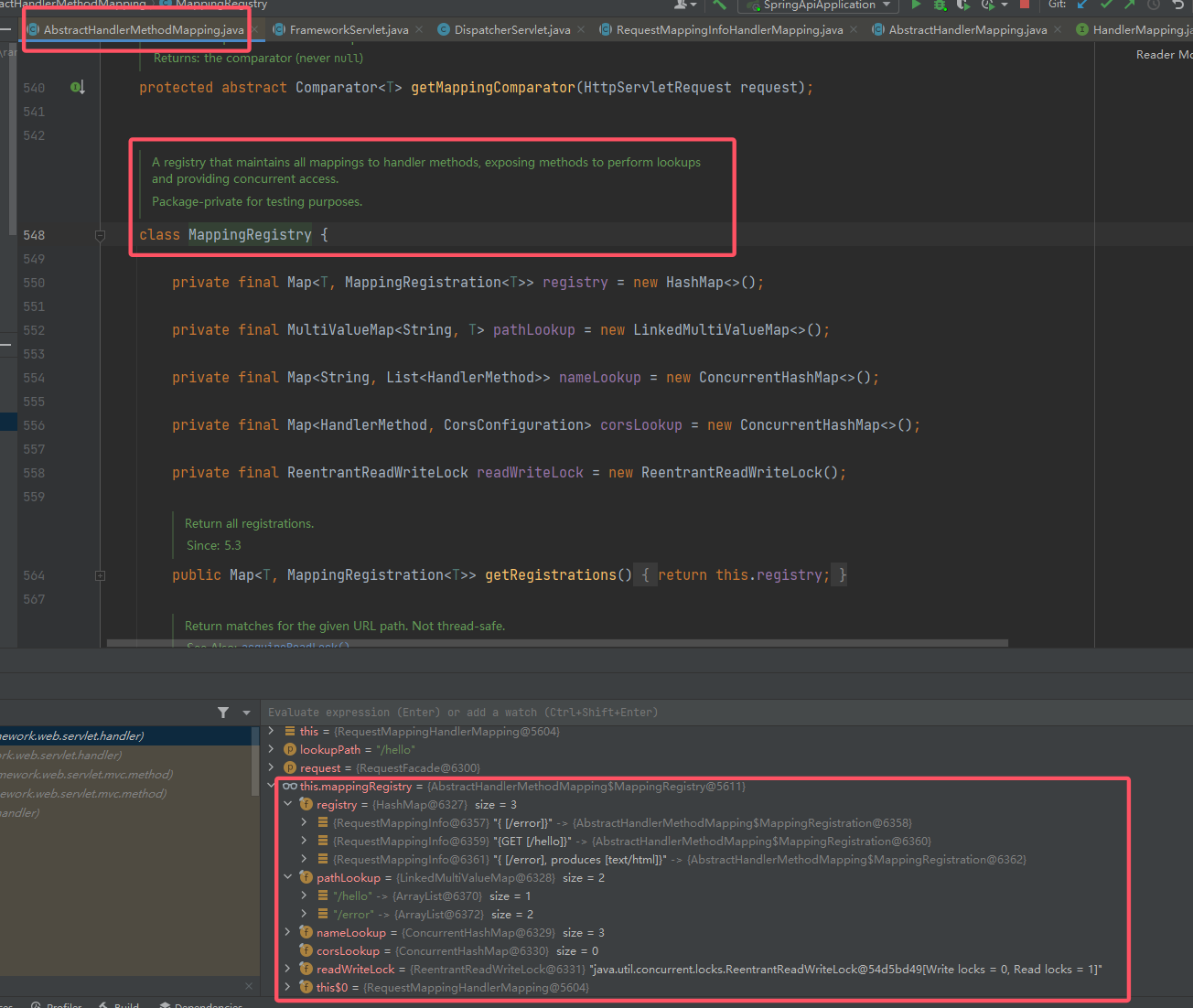Expand the 'this' variable node
Image resolution: width=1193 pixels, height=1008 pixels.
click(271, 731)
